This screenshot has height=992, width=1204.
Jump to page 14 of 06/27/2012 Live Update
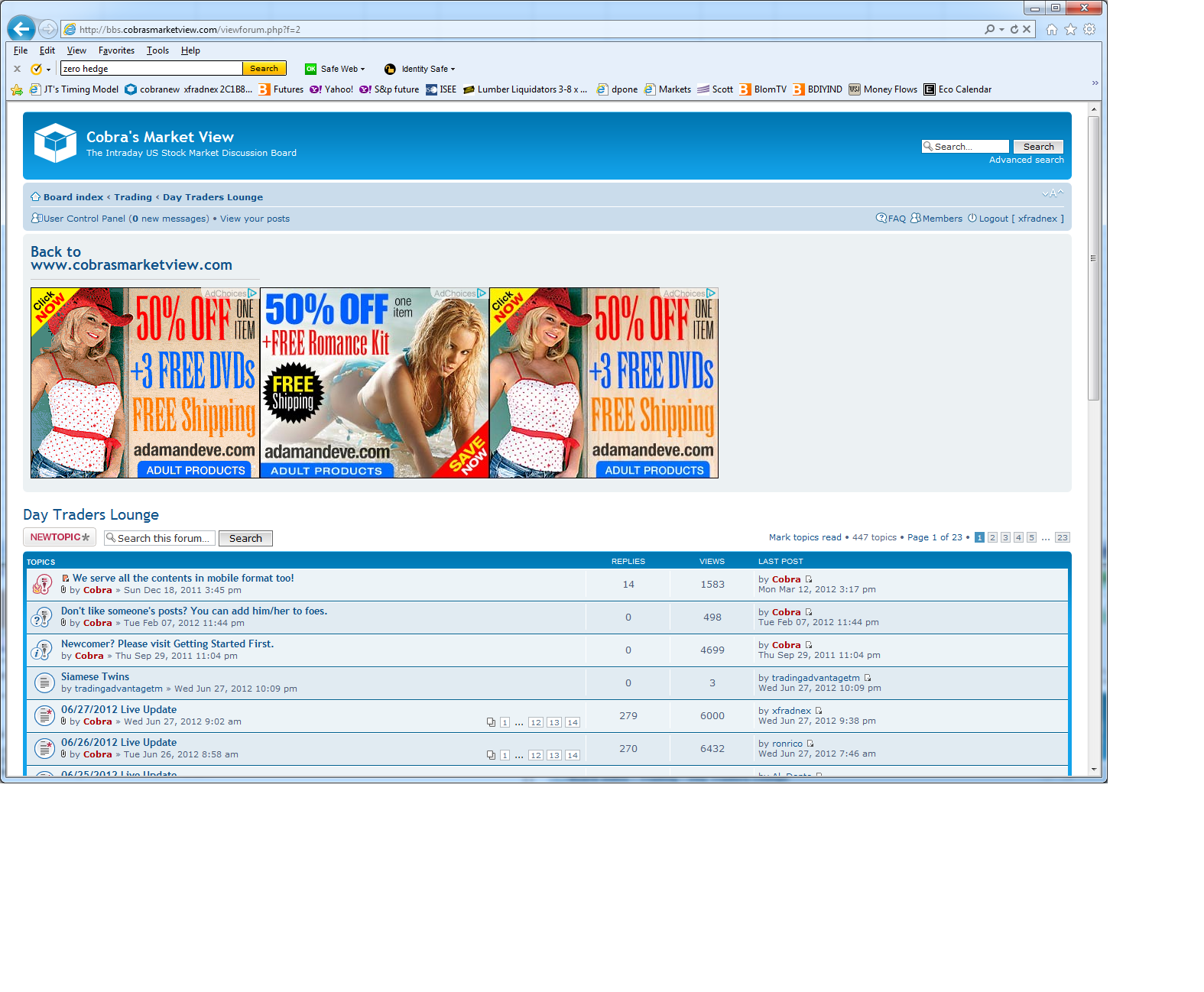[573, 722]
